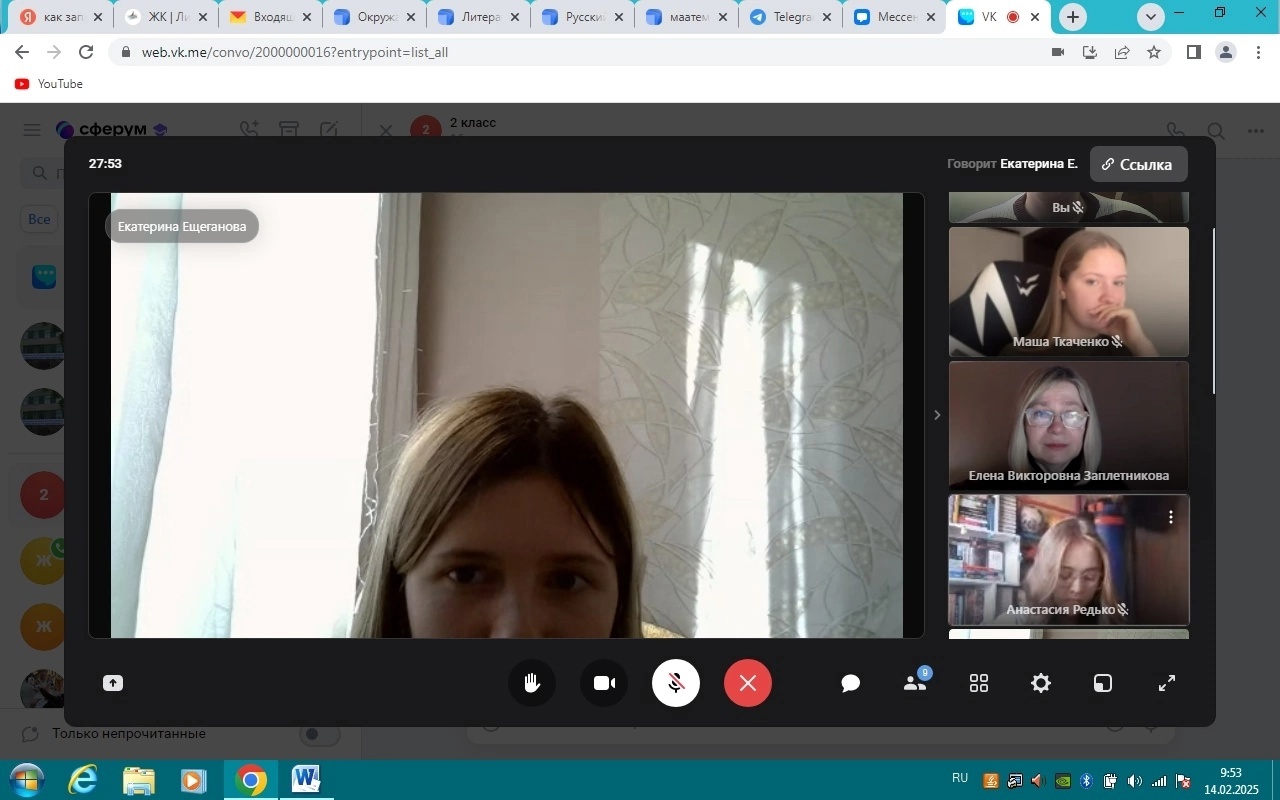
Task: Open the archive icon in the sidebar header
Action: tap(289, 130)
